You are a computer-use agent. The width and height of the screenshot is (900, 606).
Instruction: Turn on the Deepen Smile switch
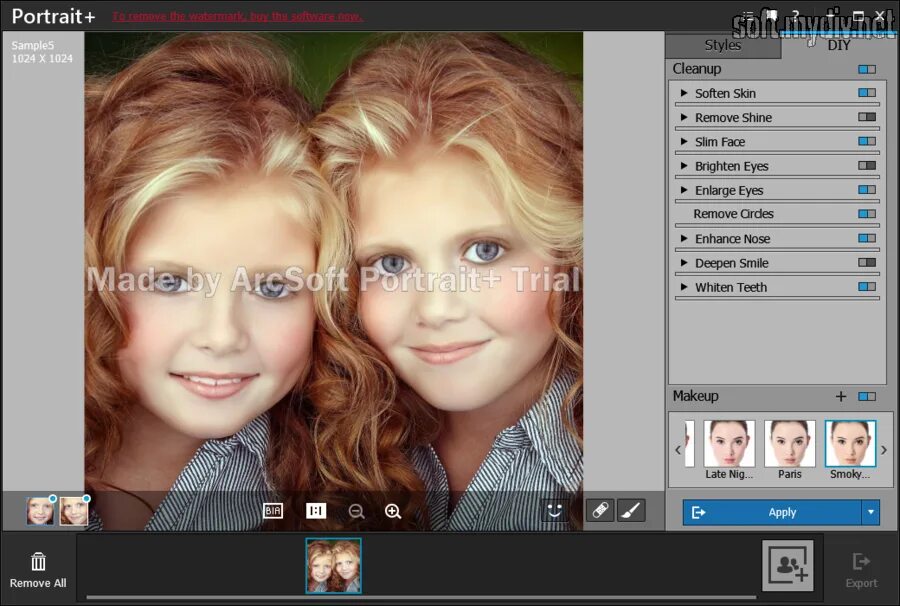click(867, 263)
